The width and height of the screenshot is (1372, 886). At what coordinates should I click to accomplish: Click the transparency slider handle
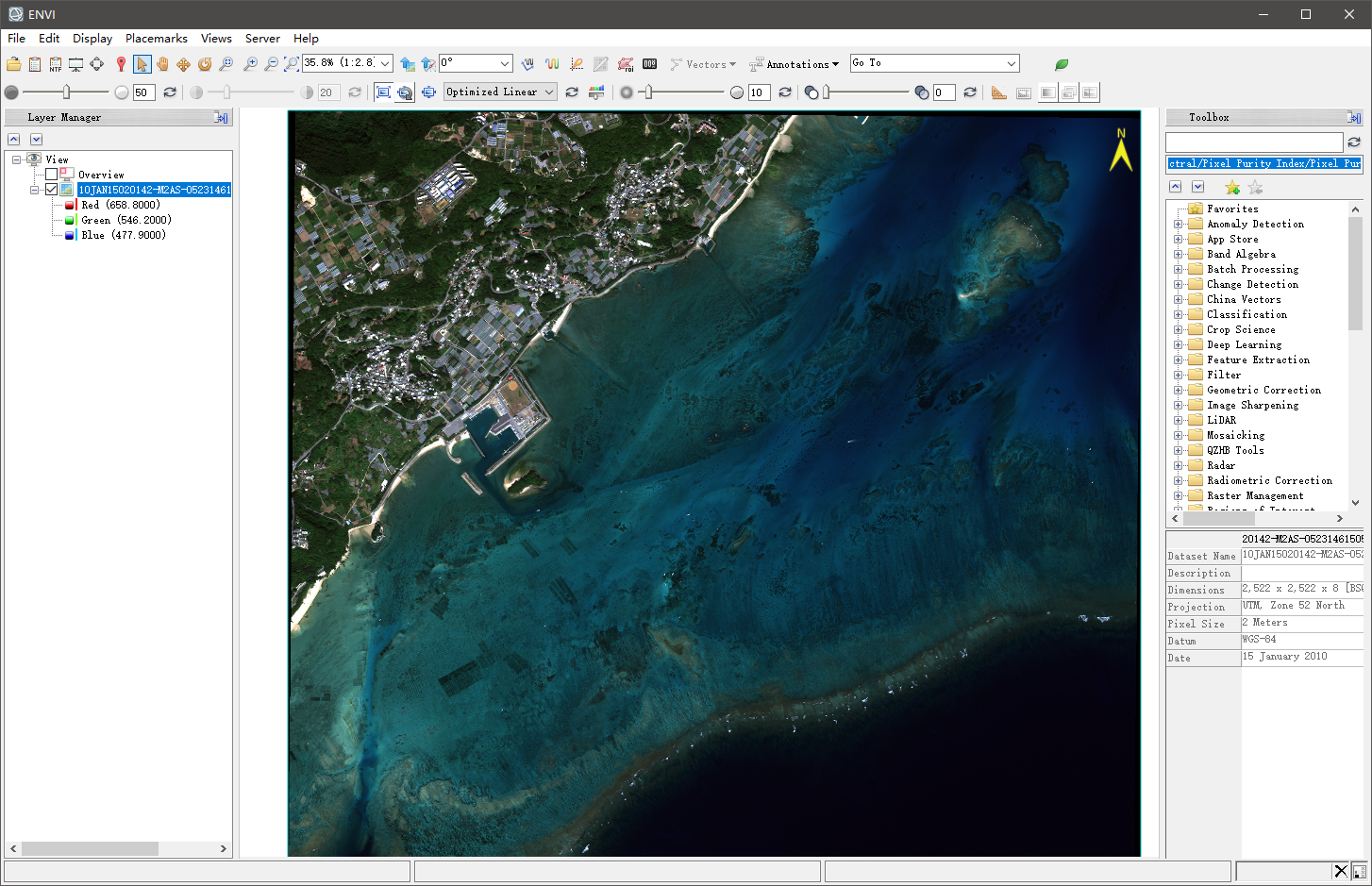pyautogui.click(x=827, y=92)
